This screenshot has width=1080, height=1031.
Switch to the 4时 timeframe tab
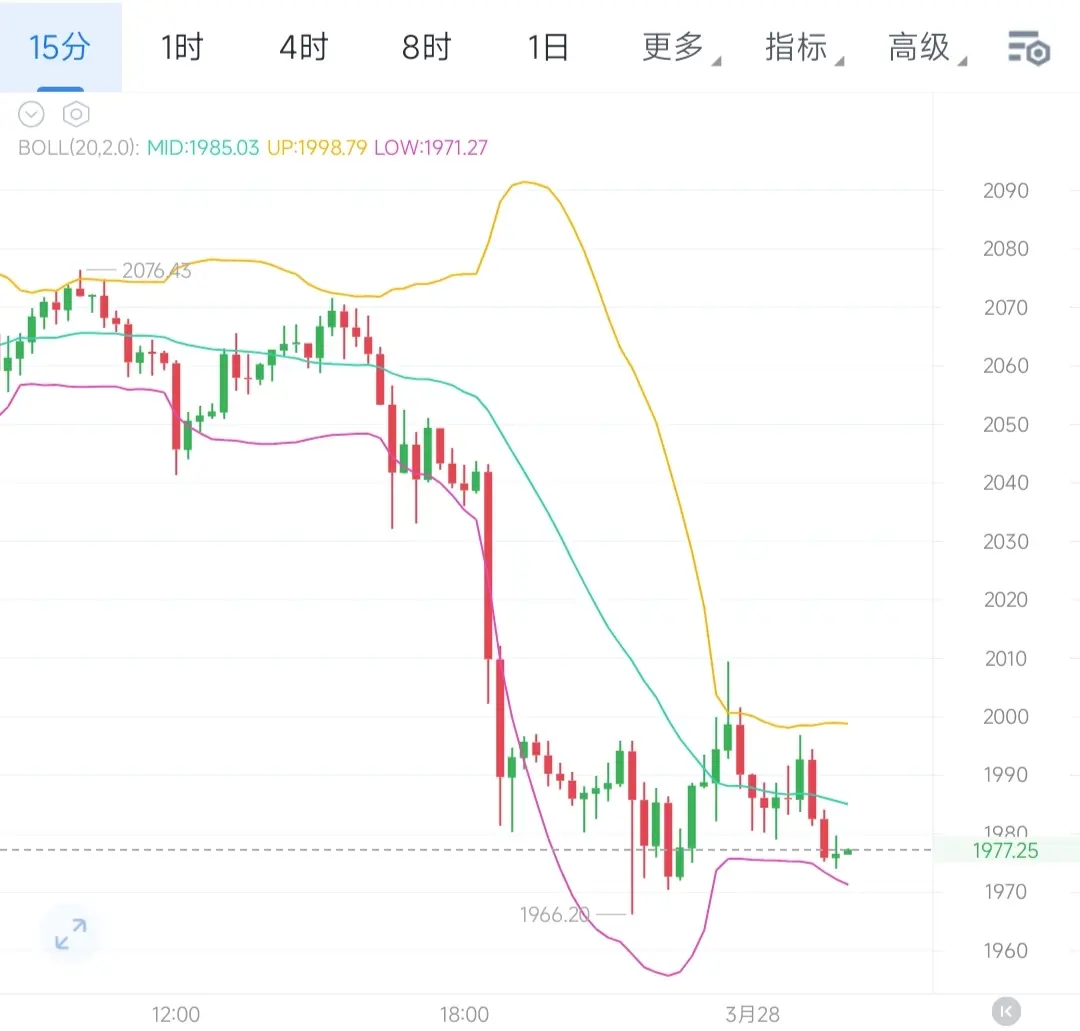(x=304, y=48)
